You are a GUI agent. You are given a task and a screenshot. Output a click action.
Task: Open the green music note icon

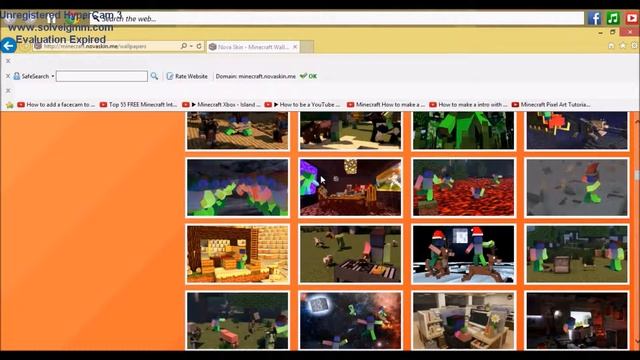pyautogui.click(x=613, y=18)
